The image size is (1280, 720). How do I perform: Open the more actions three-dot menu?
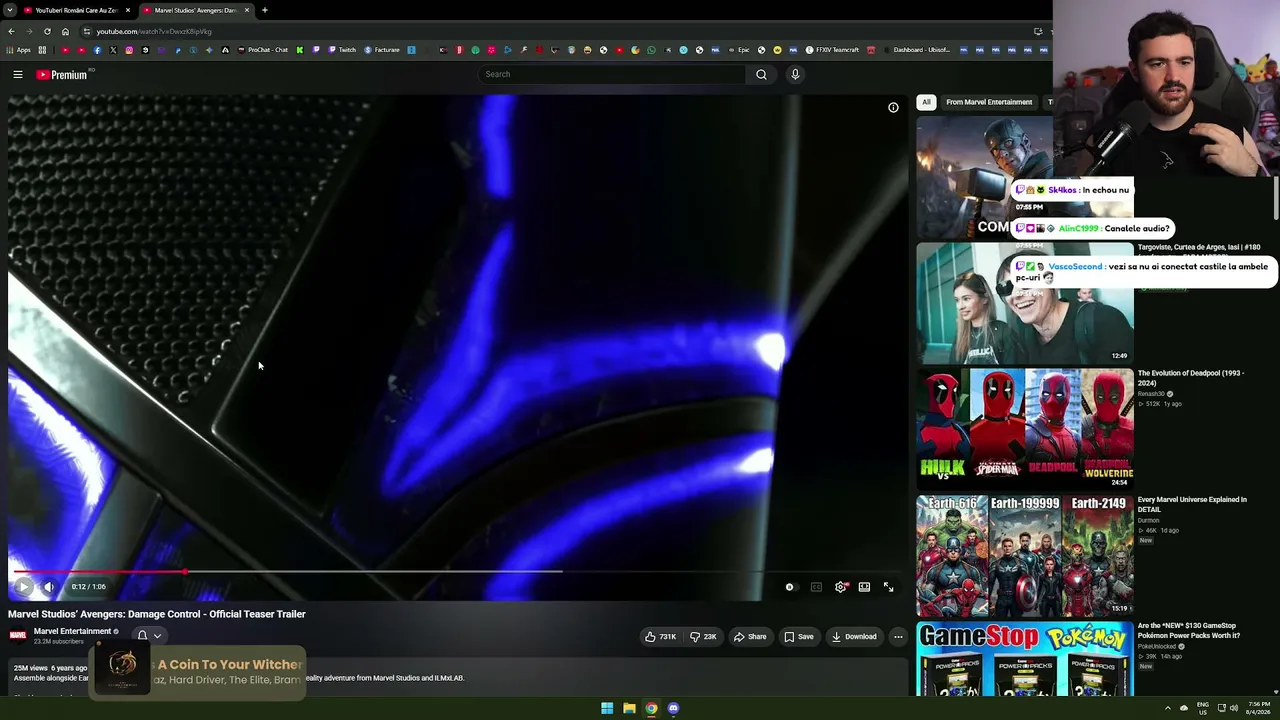tap(898, 636)
